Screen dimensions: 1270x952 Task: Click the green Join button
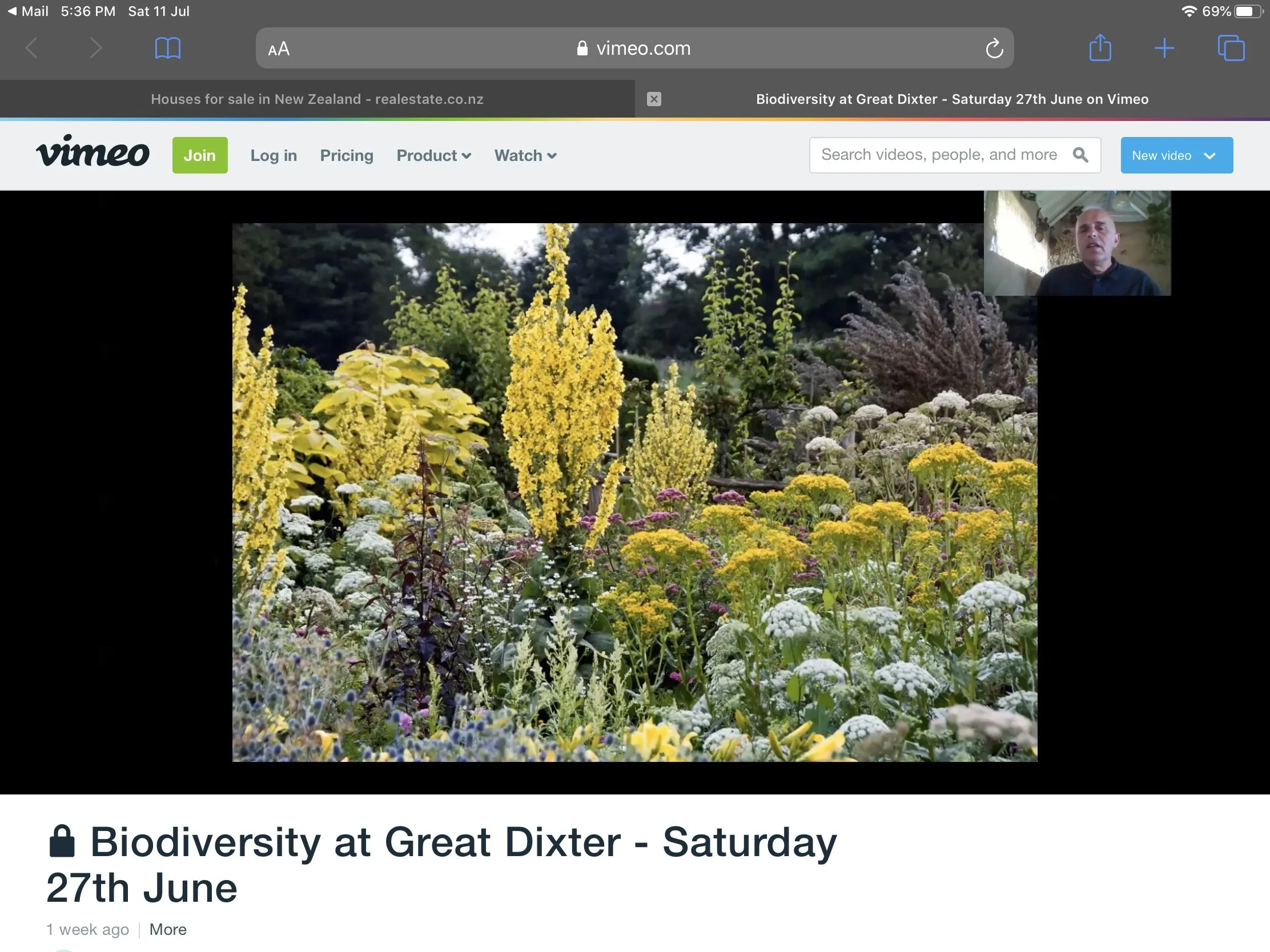tap(199, 155)
